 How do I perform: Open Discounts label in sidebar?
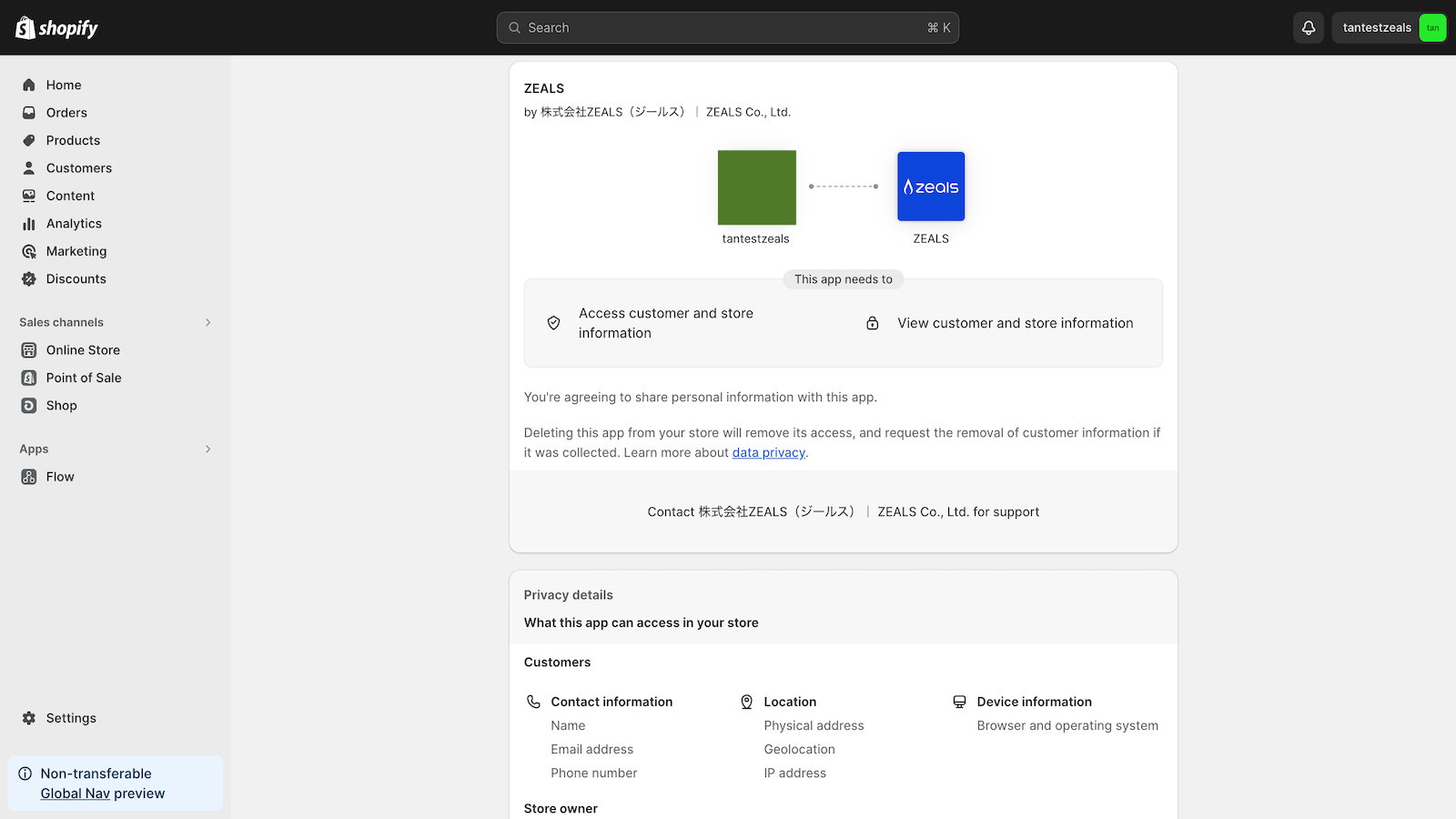pyautogui.click(x=76, y=279)
